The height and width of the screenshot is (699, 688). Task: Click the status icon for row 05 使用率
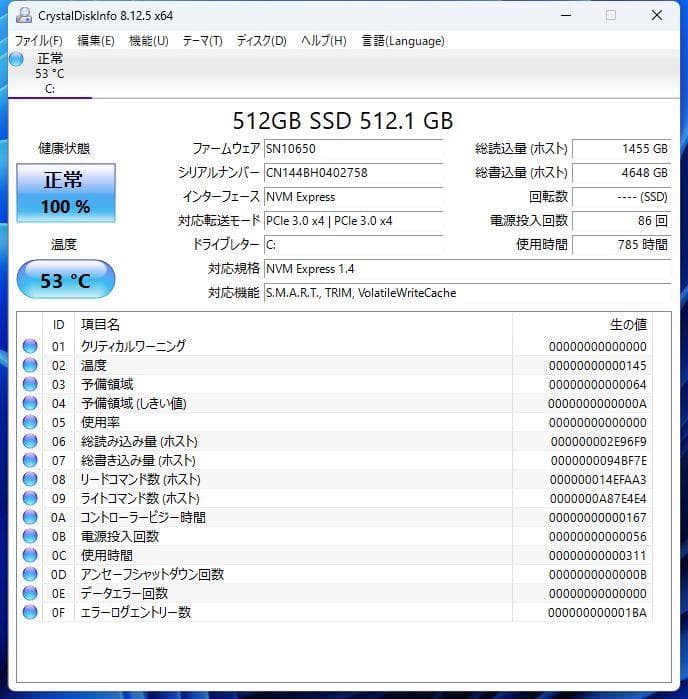30,422
